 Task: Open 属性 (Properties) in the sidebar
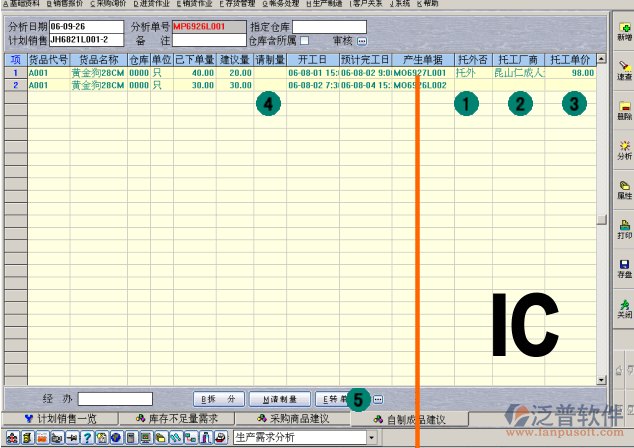[624, 190]
